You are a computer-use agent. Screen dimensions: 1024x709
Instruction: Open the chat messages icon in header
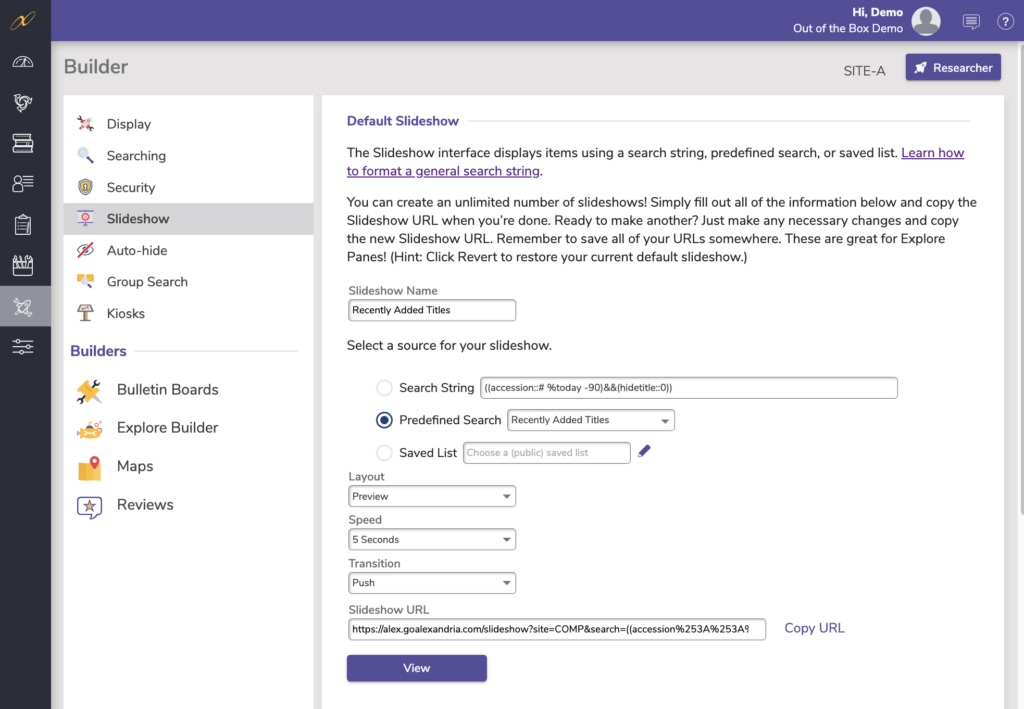click(971, 21)
